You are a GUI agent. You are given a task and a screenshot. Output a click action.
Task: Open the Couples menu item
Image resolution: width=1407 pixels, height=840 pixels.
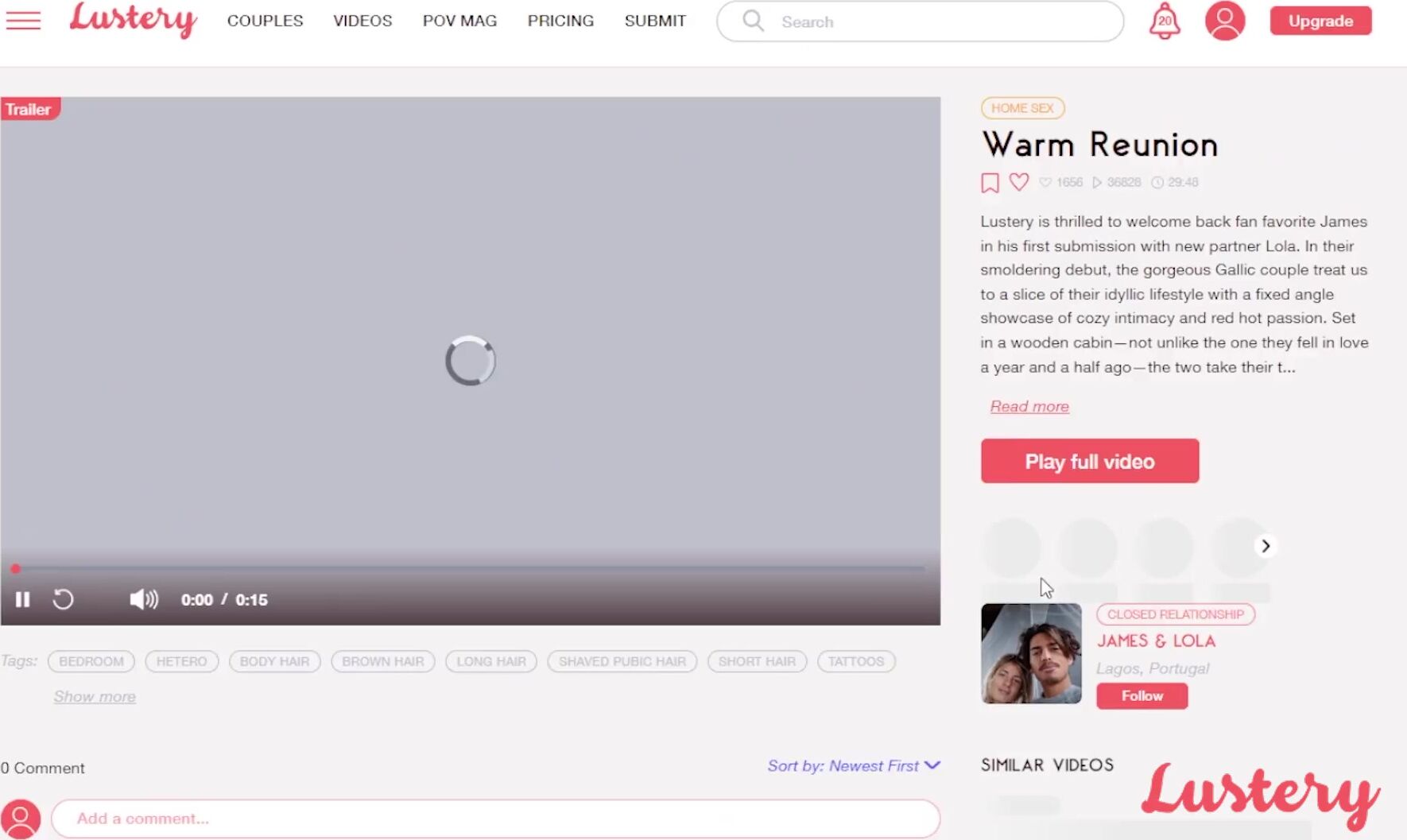coord(265,21)
